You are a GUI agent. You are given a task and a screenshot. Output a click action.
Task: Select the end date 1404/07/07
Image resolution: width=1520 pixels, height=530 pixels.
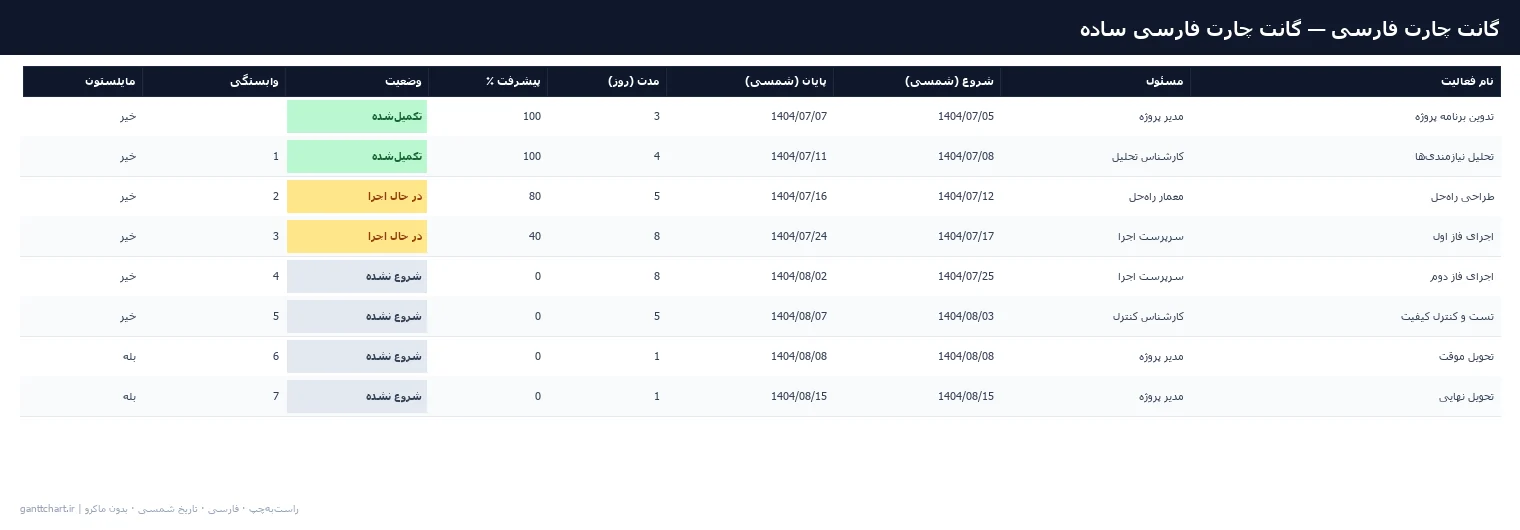[x=799, y=117]
